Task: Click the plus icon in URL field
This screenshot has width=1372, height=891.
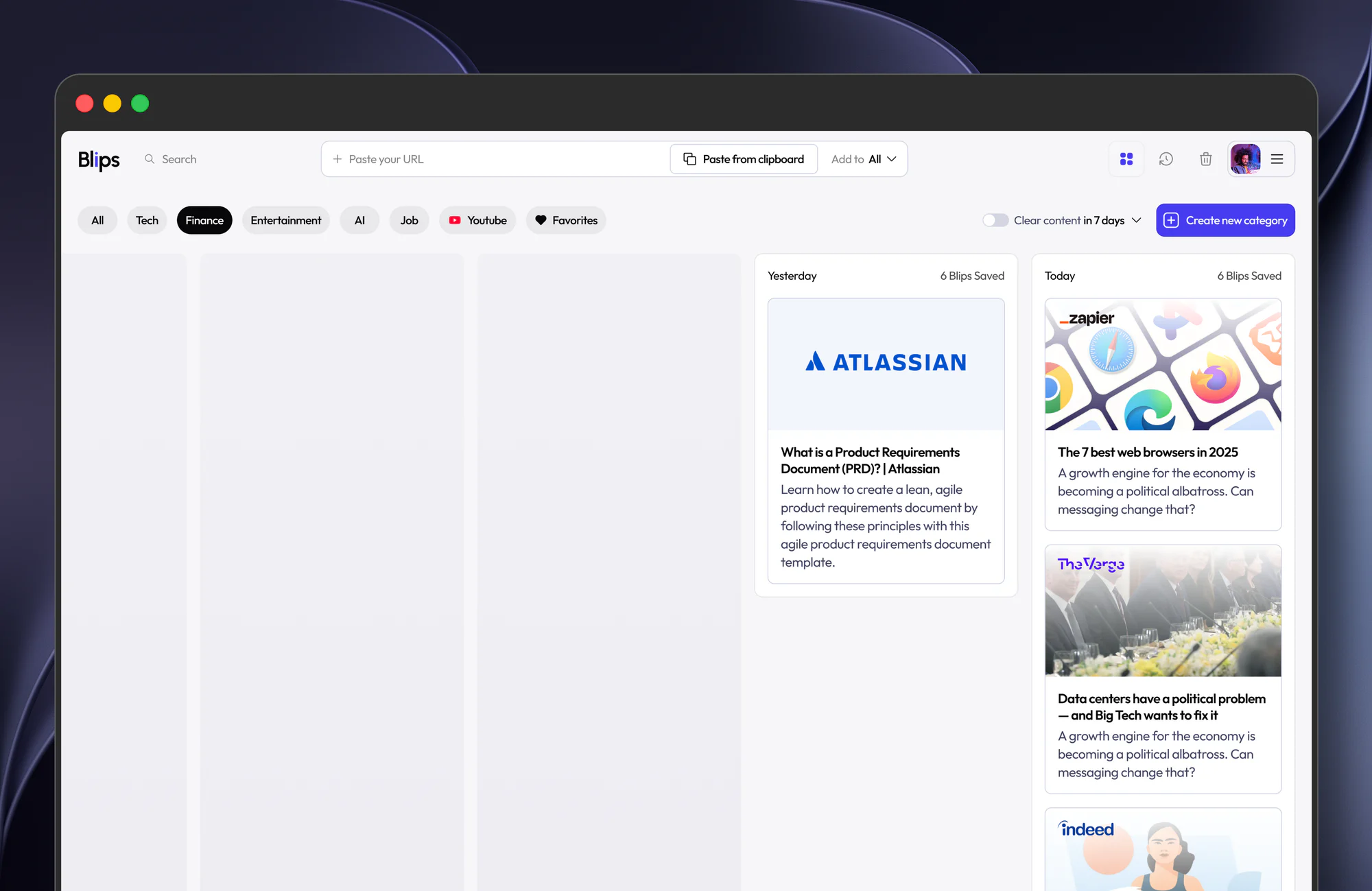Action: click(338, 159)
